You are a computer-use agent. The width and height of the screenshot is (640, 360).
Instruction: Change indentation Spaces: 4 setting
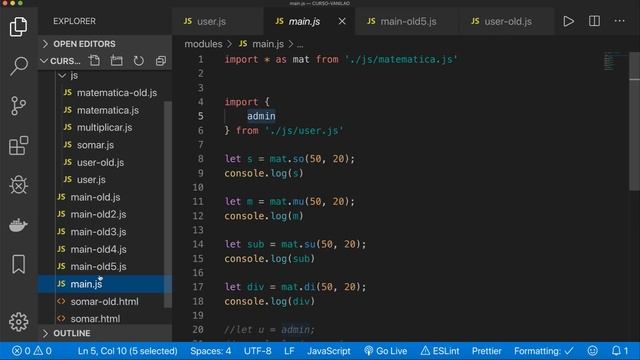pos(211,351)
